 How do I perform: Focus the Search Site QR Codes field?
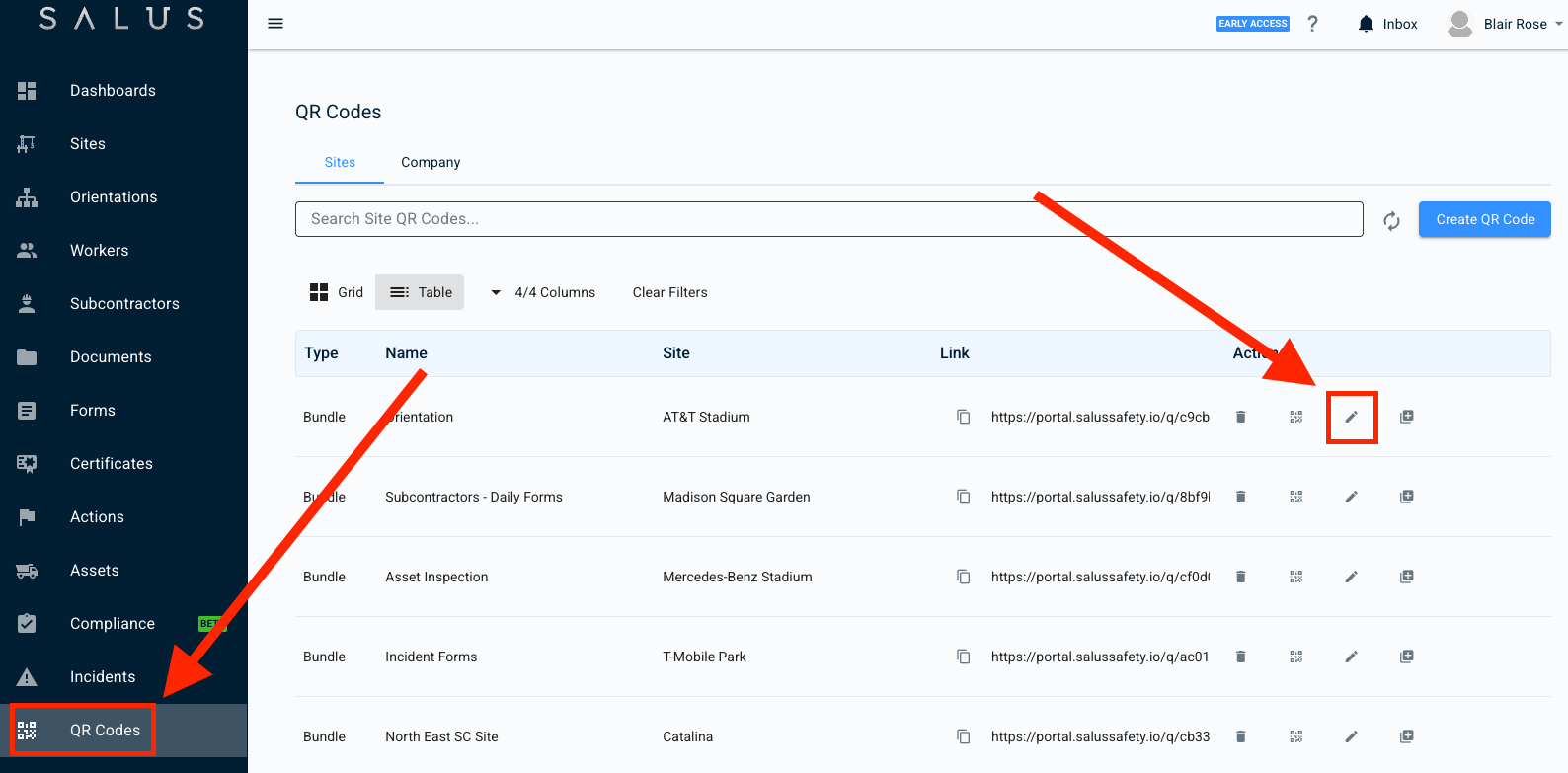pos(827,219)
